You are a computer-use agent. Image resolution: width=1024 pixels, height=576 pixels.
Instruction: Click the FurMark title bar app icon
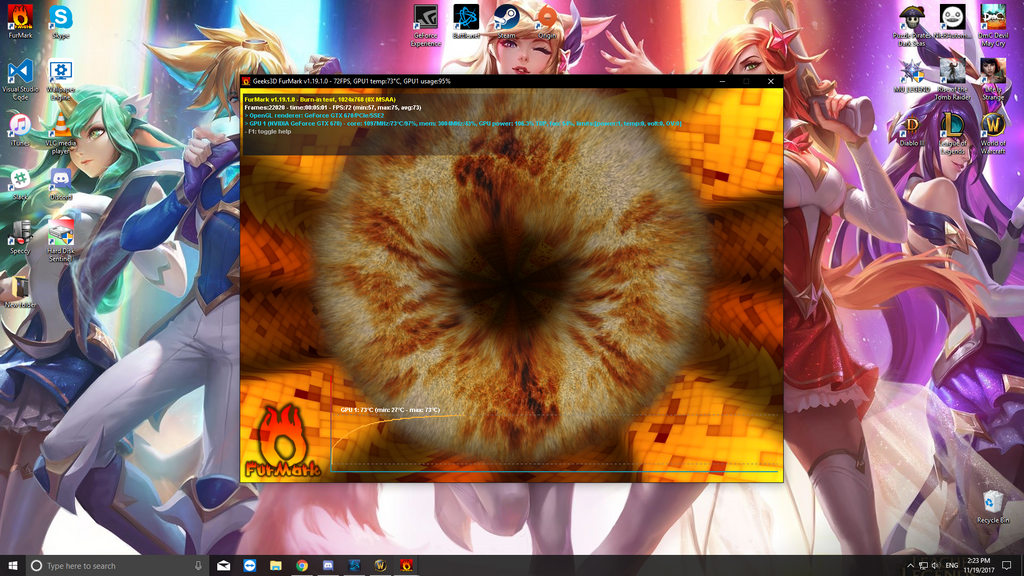coord(246,82)
